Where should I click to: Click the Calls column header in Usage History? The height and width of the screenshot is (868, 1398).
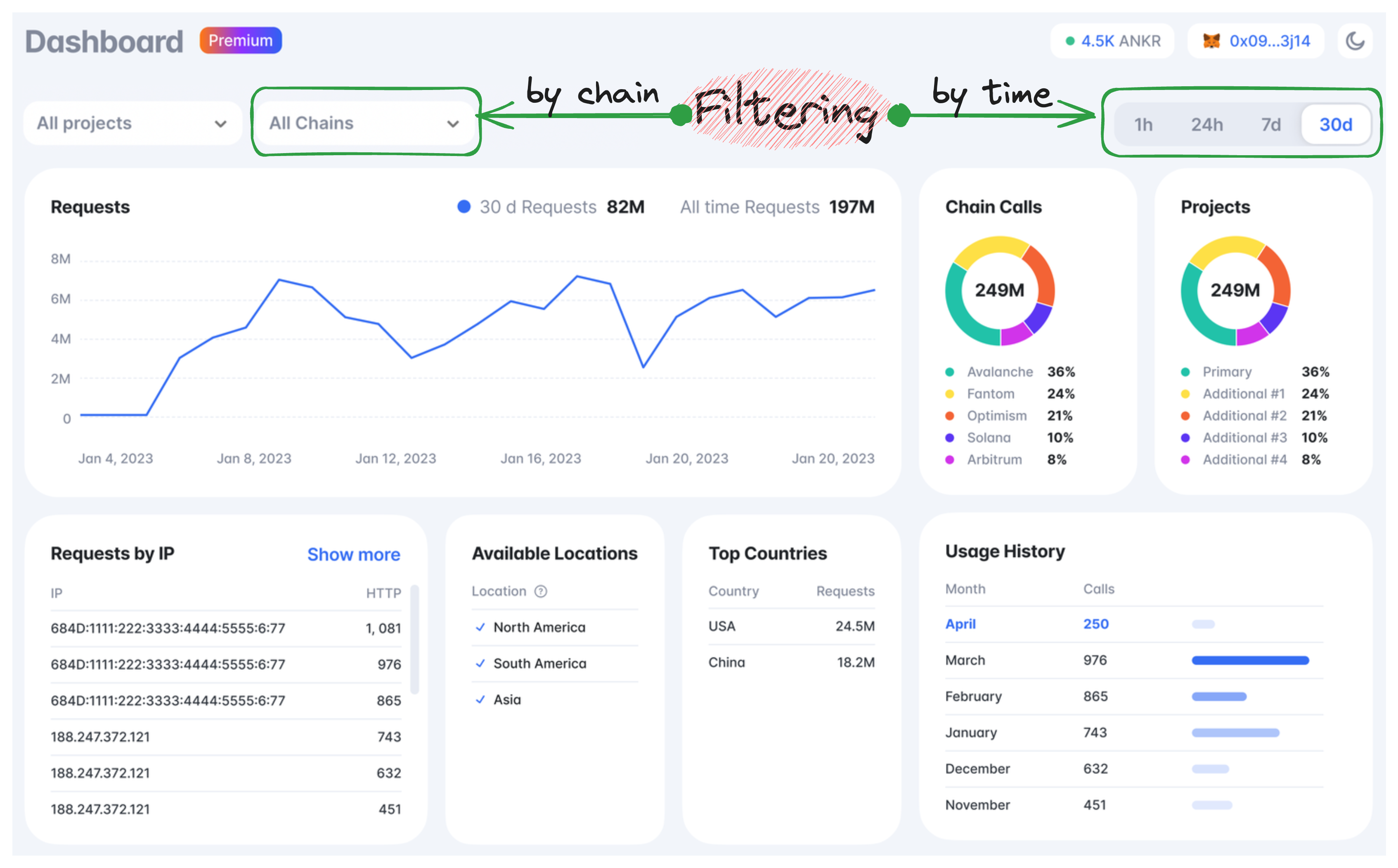tap(1098, 589)
